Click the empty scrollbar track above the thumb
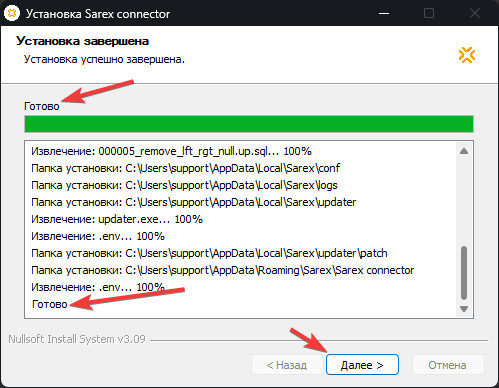The width and height of the screenshot is (499, 388). 464,201
